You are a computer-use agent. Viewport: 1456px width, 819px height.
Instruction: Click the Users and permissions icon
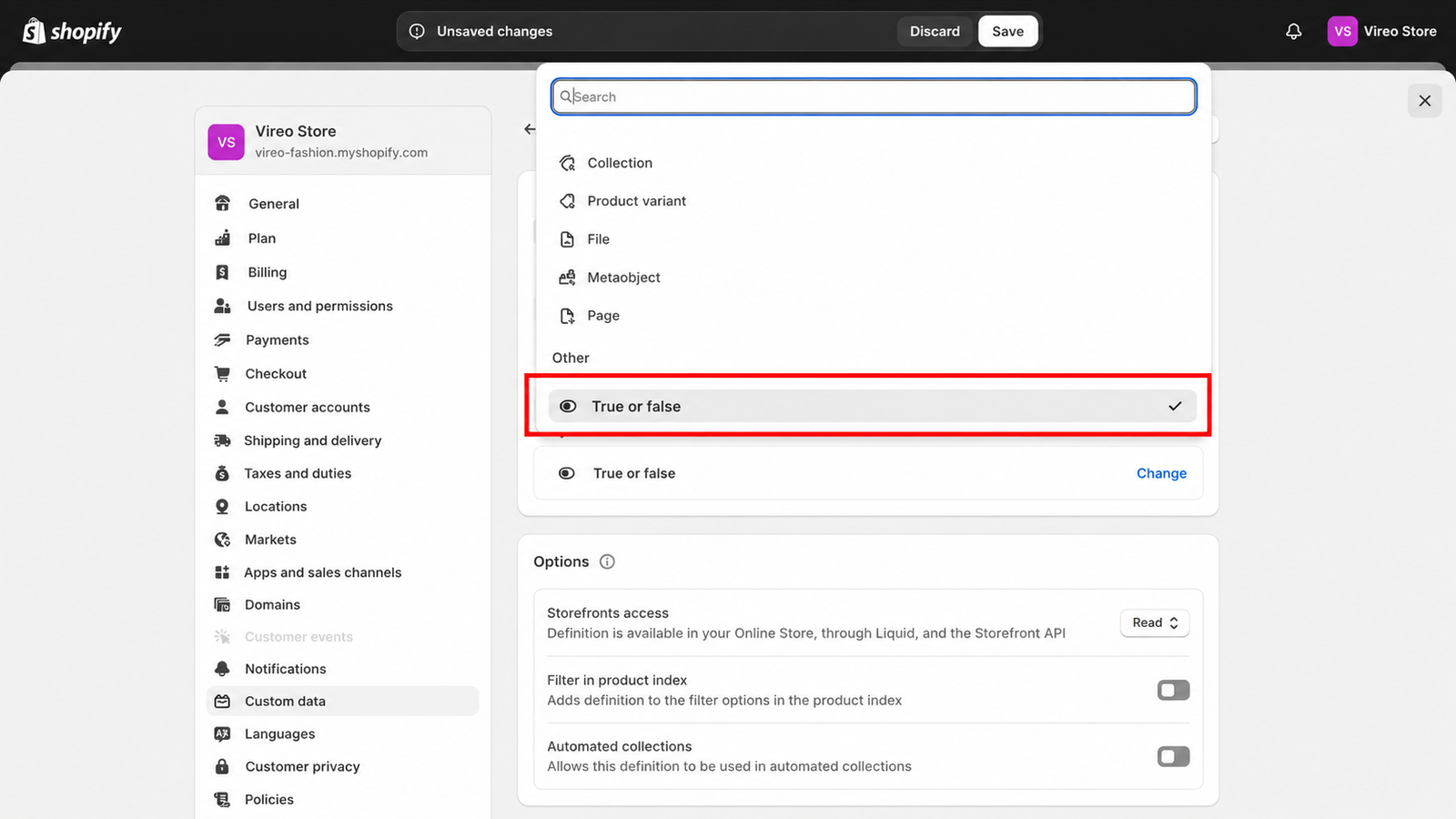(x=222, y=306)
